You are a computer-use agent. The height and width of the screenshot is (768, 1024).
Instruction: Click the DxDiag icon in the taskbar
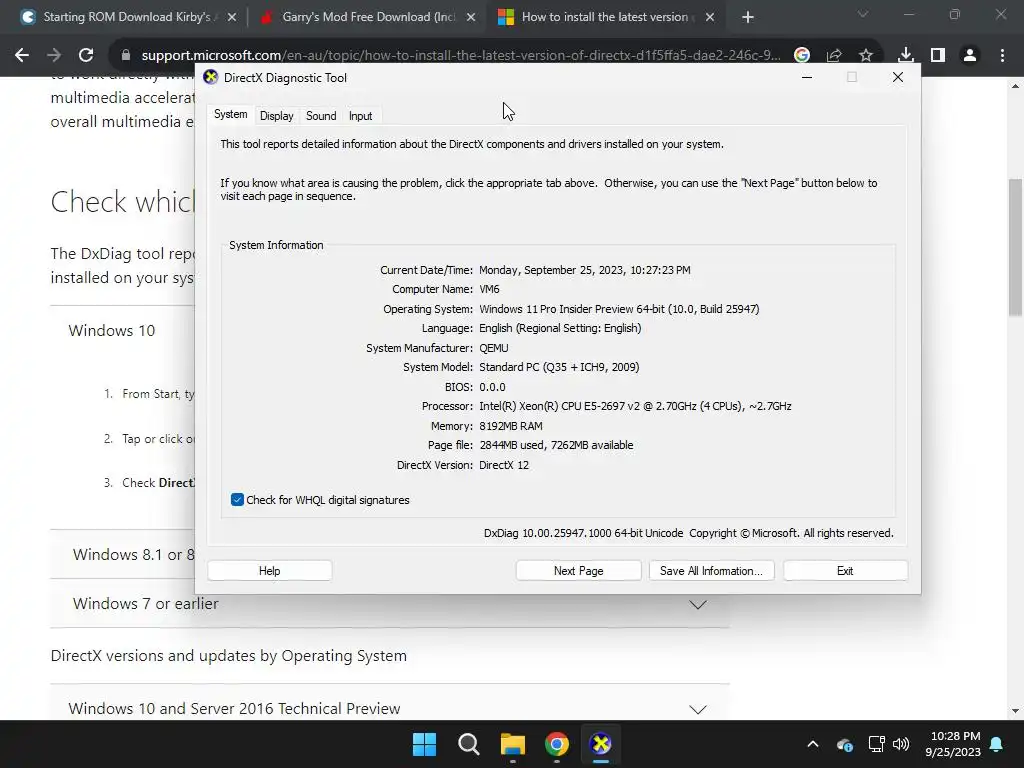point(600,744)
